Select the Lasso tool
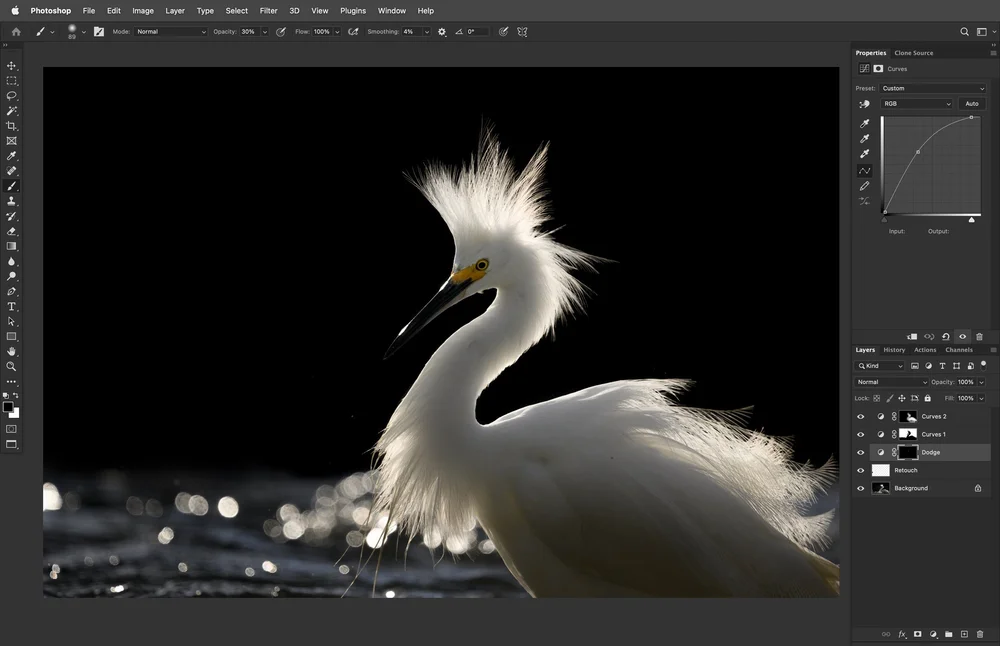The image size is (1000, 646). 12,96
